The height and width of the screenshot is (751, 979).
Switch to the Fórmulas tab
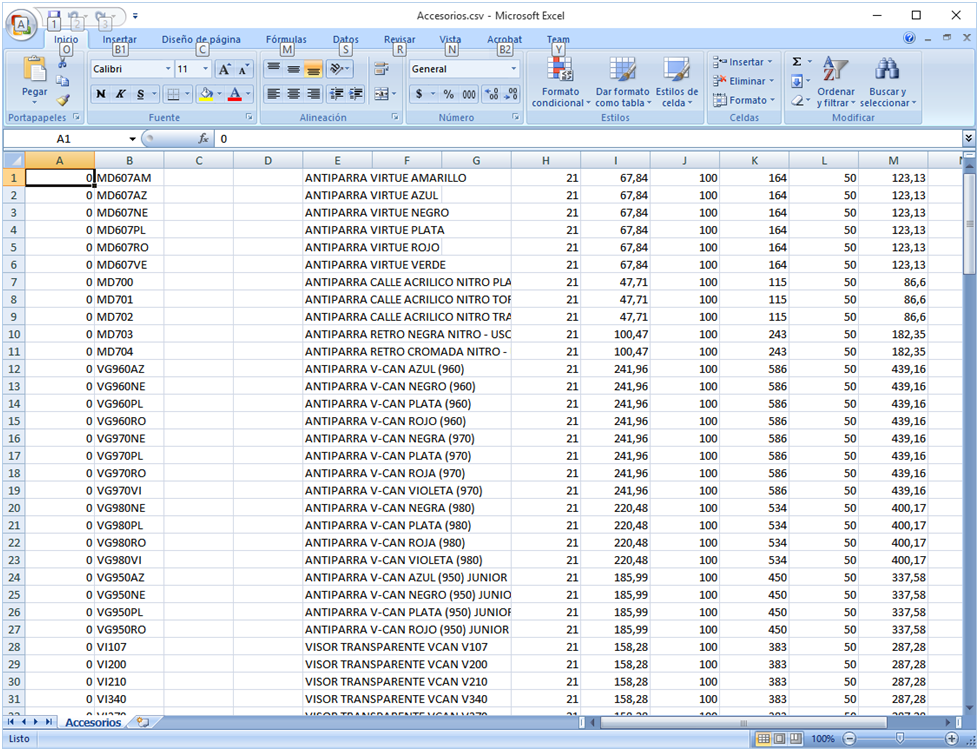[x=286, y=39]
